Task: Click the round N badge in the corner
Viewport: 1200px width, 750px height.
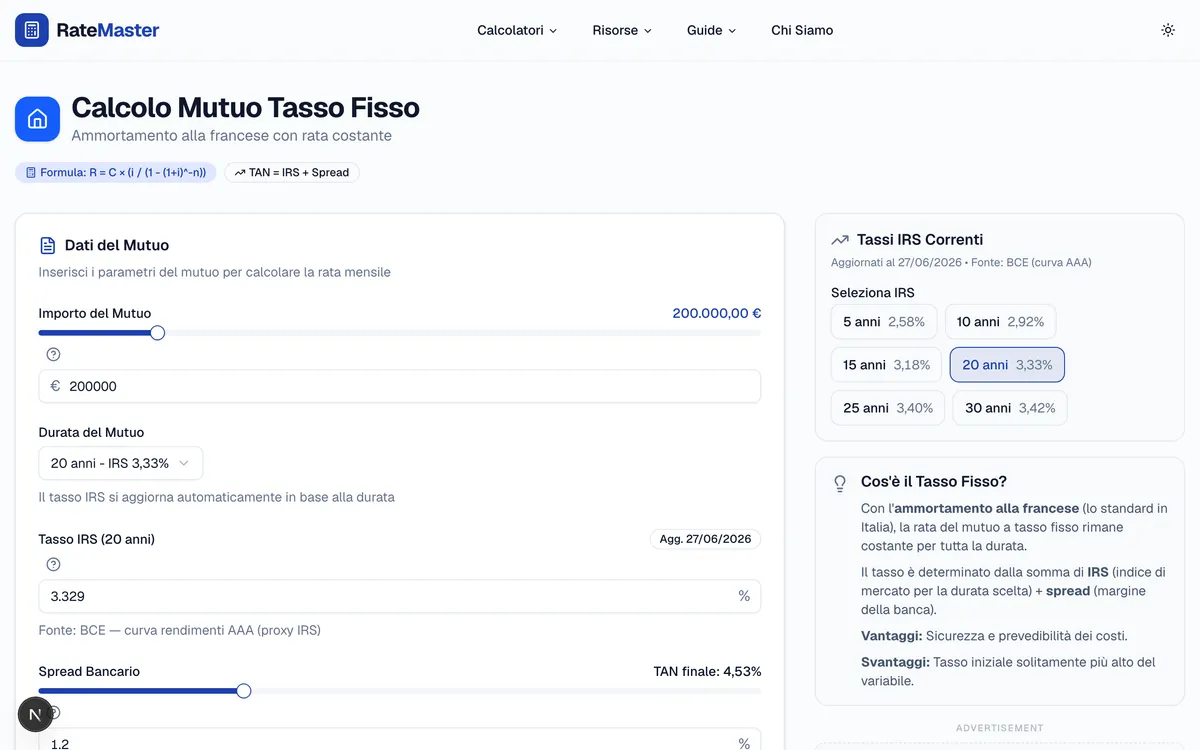Action: [x=35, y=714]
